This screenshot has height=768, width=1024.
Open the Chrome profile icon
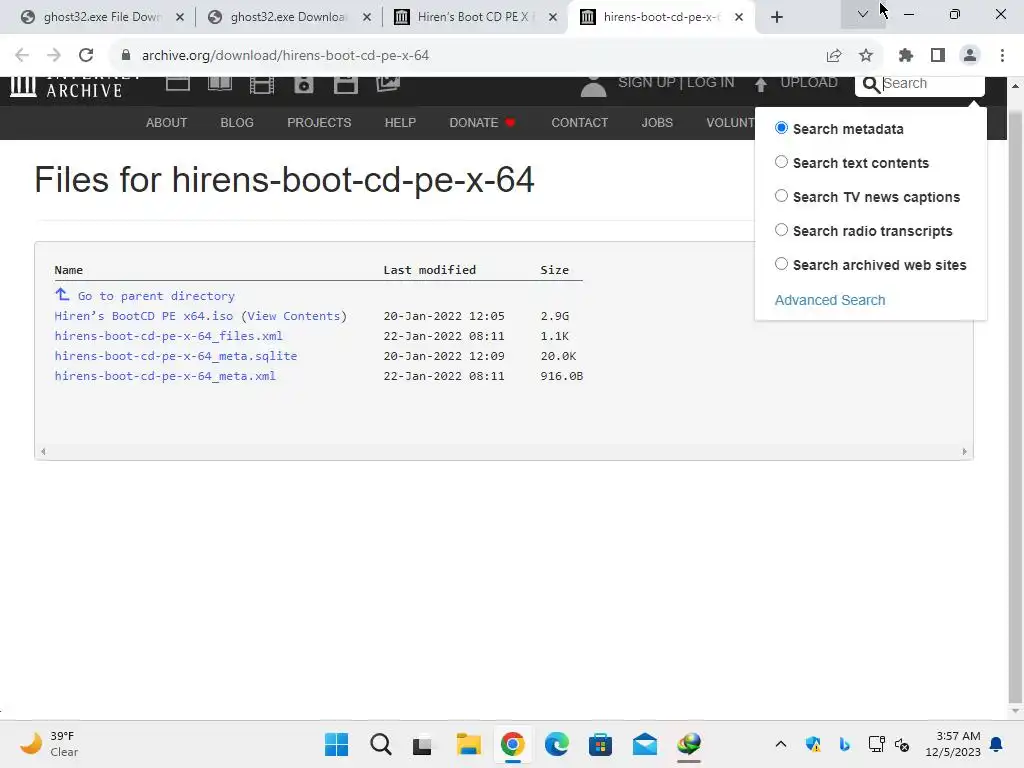tap(970, 56)
